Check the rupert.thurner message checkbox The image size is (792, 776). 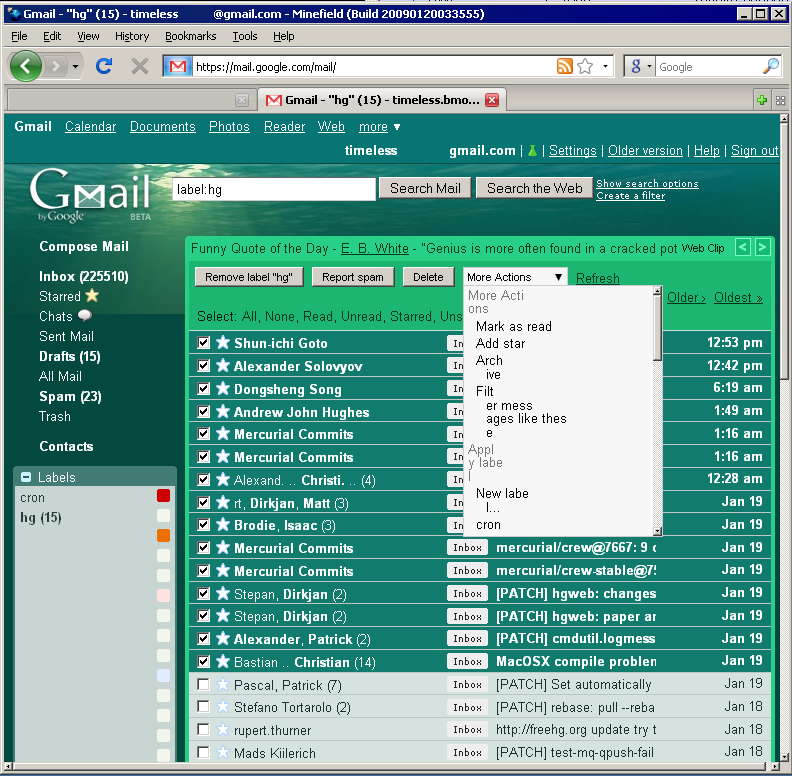[x=204, y=730]
